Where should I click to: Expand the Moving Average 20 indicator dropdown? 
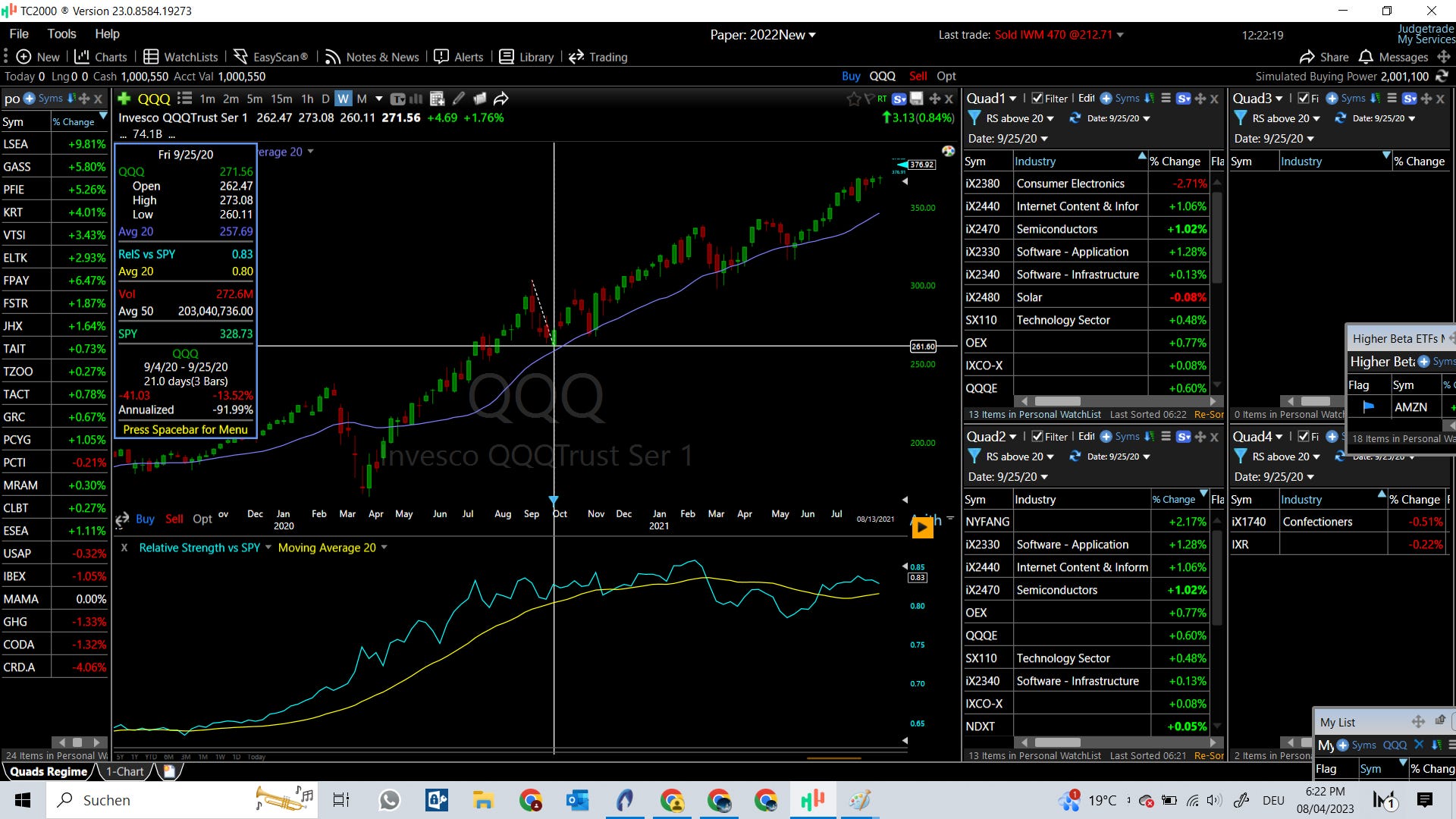click(384, 548)
